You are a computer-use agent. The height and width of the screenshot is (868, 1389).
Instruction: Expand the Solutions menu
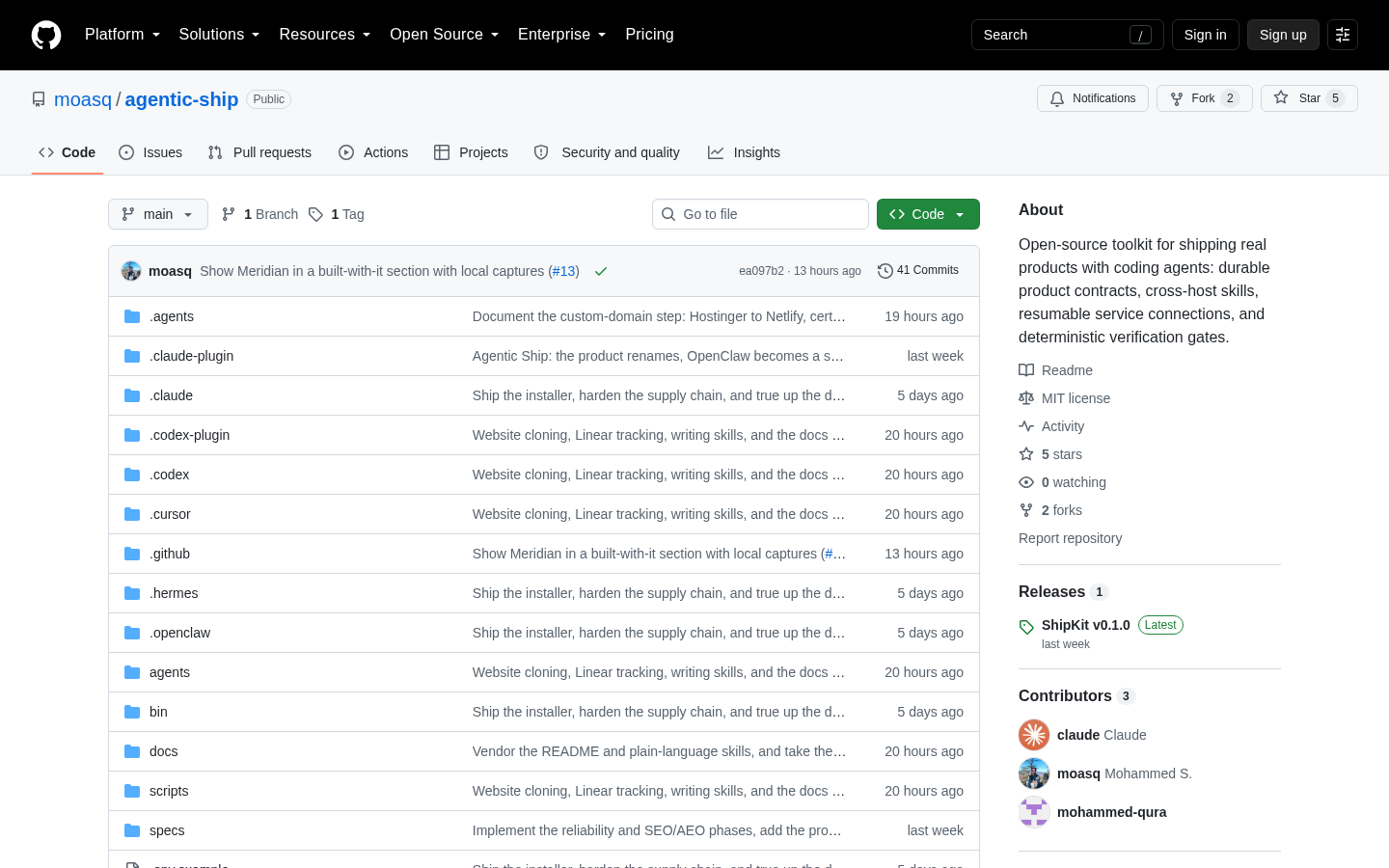click(x=220, y=35)
